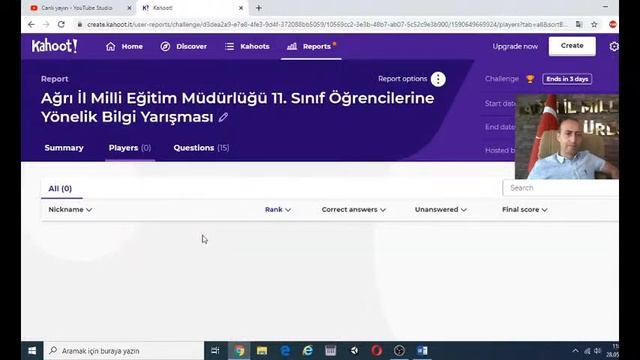The height and width of the screenshot is (360, 640).
Task: Open Opera browser from the taskbar
Action: (376, 351)
